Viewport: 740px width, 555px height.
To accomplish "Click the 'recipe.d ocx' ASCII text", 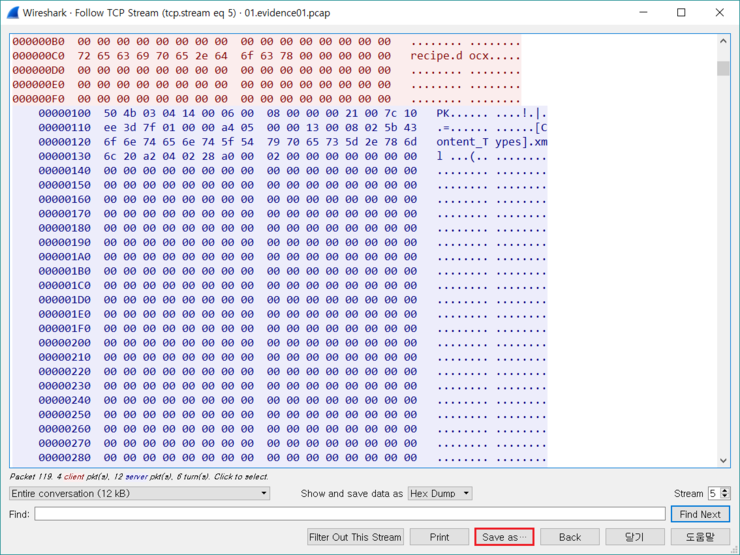I will pos(449,56).
